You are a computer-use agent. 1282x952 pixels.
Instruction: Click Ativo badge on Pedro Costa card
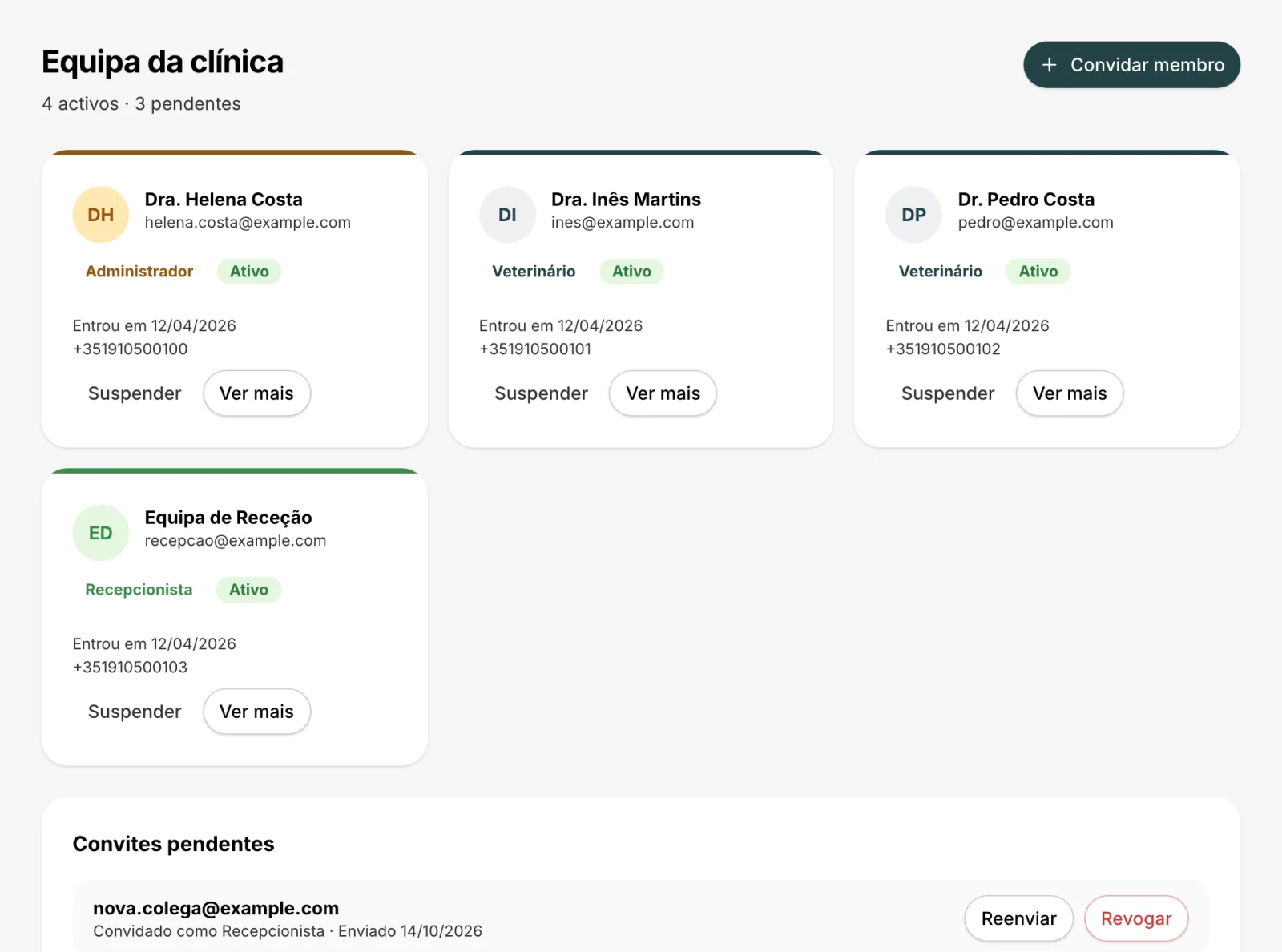tap(1038, 272)
